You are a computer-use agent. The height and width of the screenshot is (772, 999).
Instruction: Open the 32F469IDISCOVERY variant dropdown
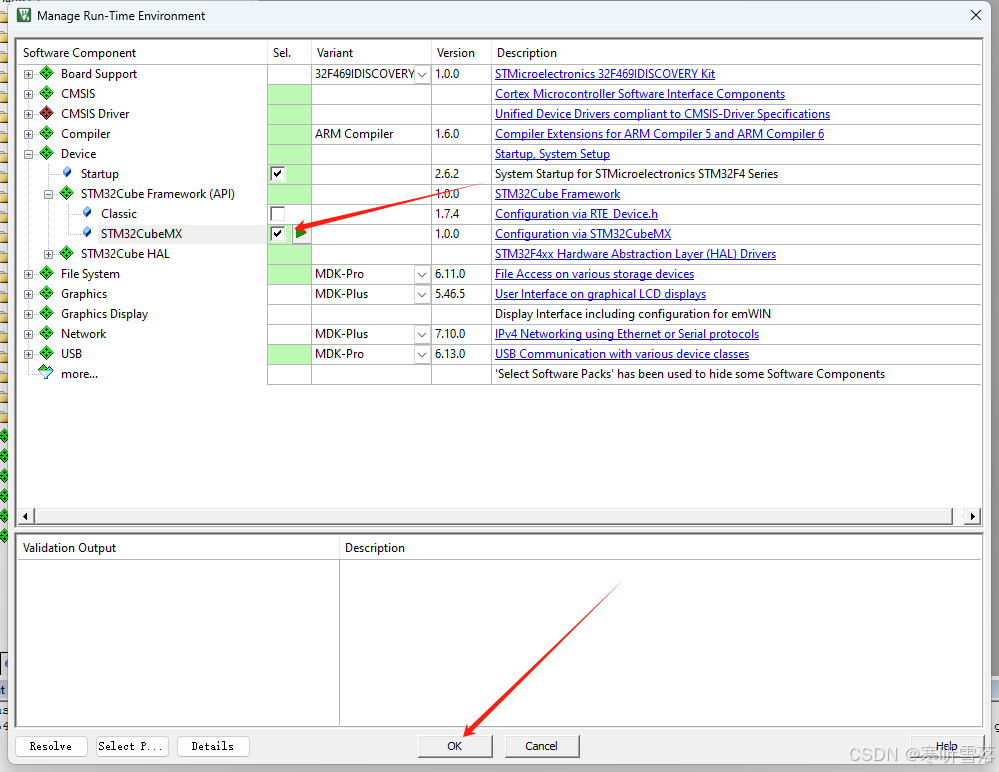pos(422,75)
